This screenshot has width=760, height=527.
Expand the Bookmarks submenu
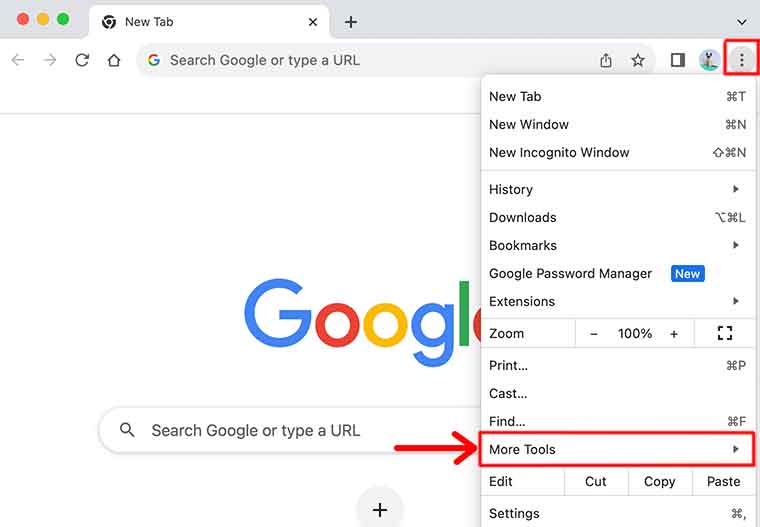[x=616, y=246]
